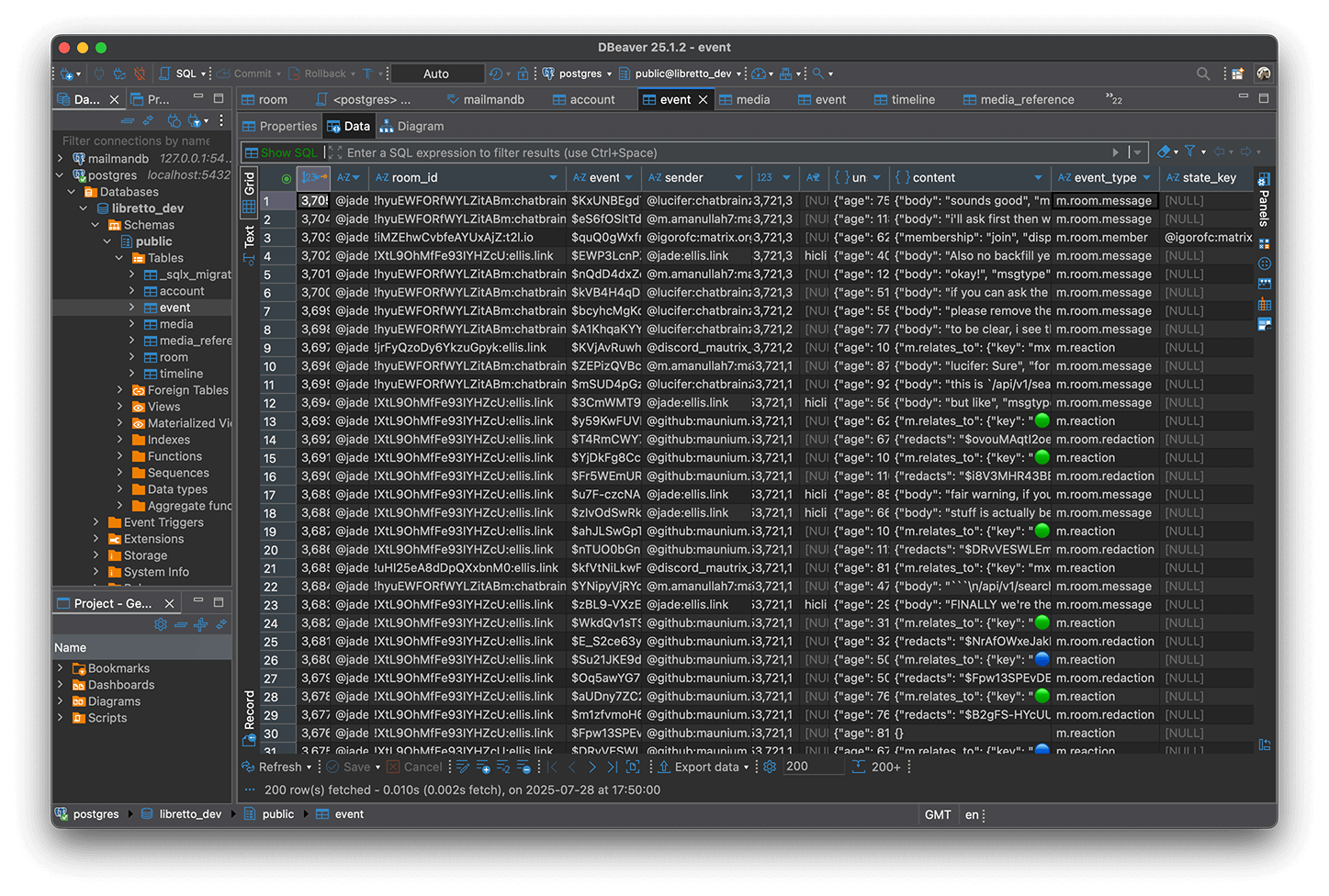Open the Auto commit mode selector
Viewport: 1329px width, 896px height.
437,74
